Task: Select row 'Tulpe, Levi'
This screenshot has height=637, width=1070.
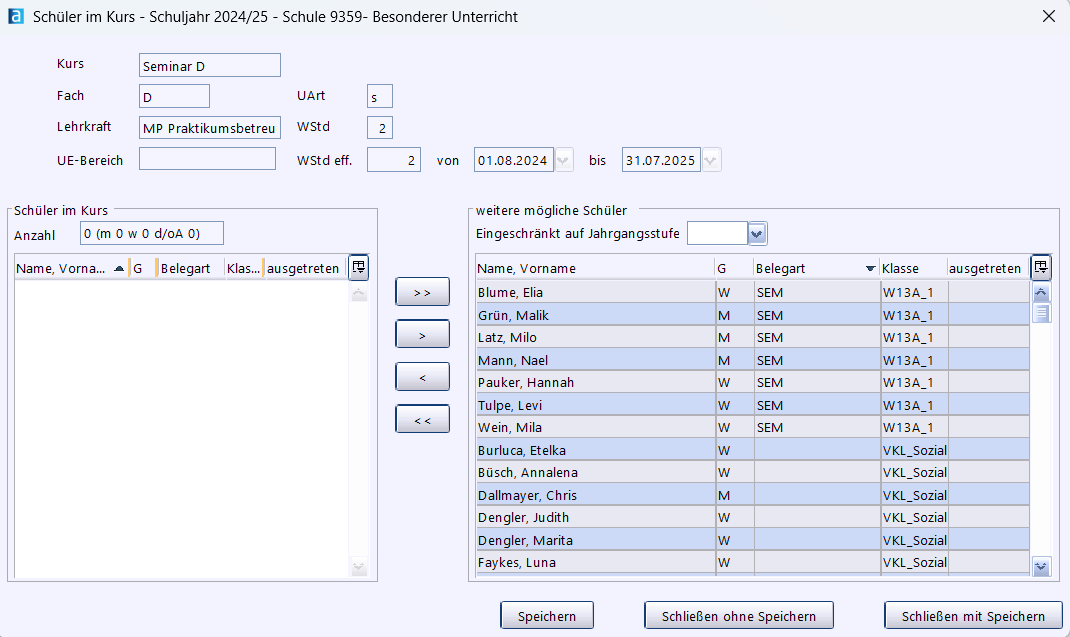Action: click(x=752, y=405)
